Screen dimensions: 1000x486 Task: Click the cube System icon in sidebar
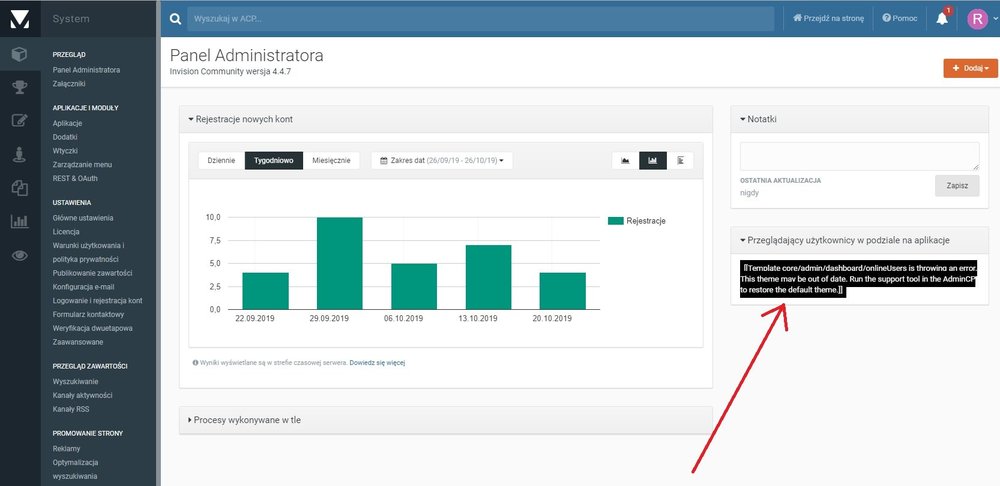click(19, 54)
